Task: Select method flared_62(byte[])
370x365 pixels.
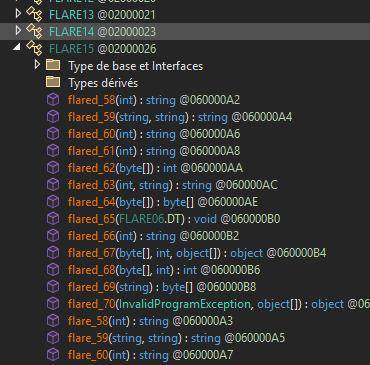Action: tap(155, 168)
